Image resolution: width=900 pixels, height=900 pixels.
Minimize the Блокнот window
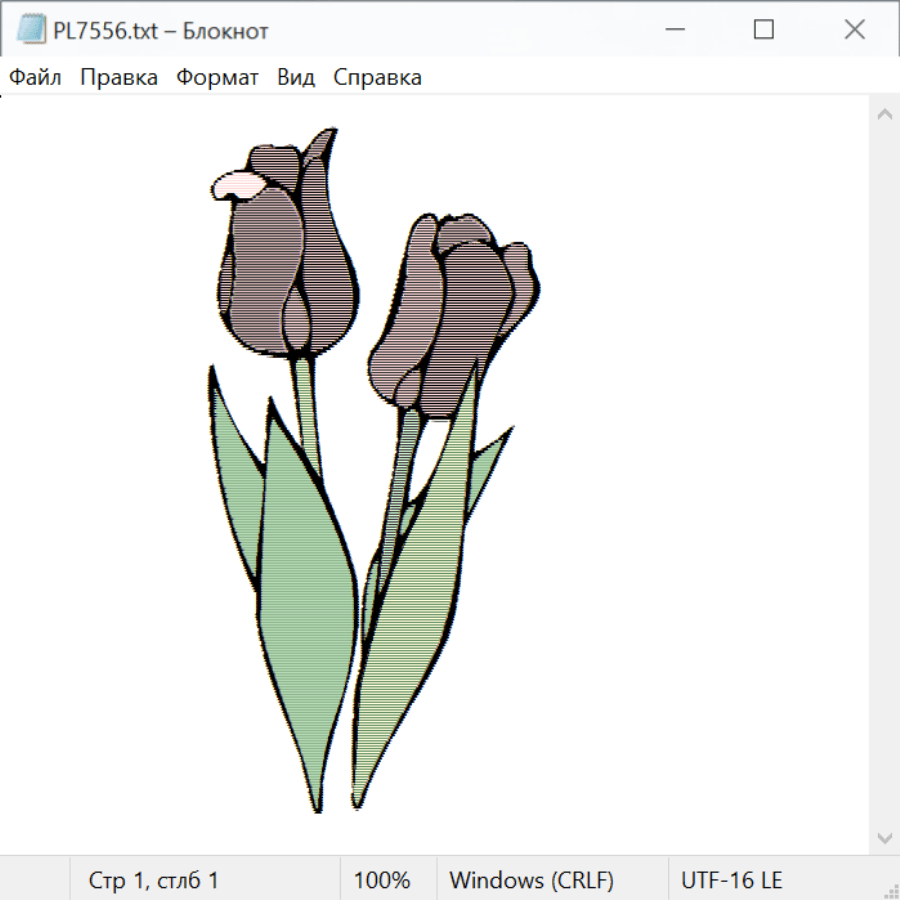click(x=674, y=30)
